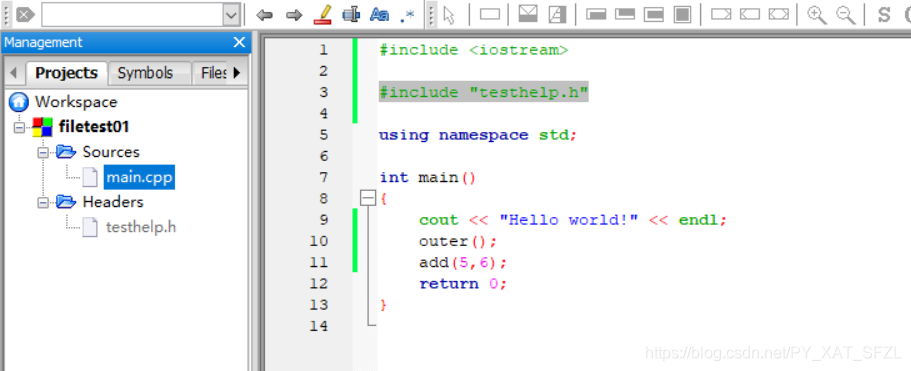This screenshot has height=371, width=911.
Task: Select the Workspace node
Action: tap(76, 102)
